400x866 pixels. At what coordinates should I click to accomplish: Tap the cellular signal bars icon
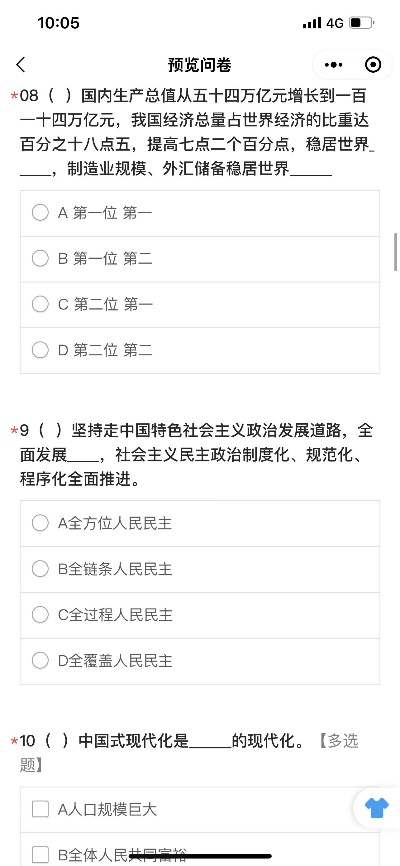pyautogui.click(x=312, y=23)
